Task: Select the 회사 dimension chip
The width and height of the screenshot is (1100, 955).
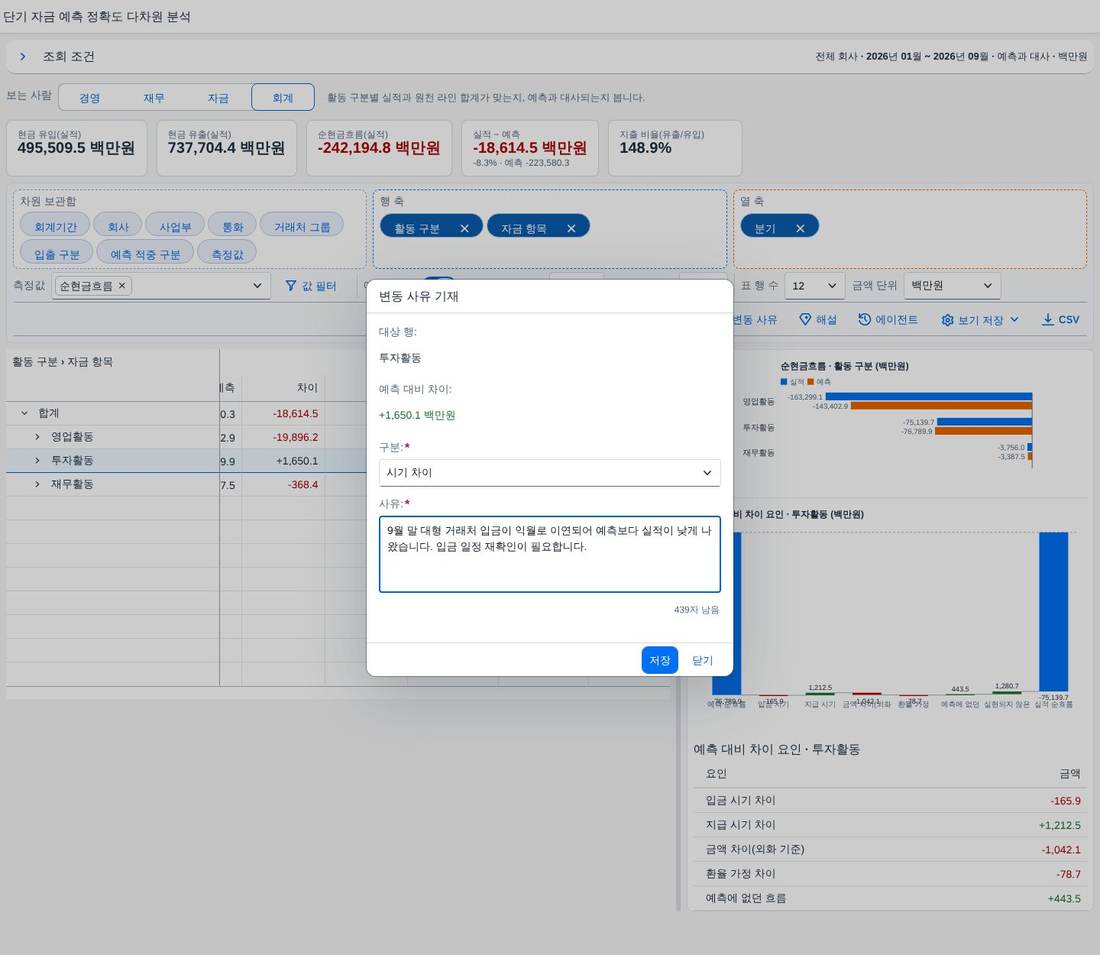Action: click(118, 227)
